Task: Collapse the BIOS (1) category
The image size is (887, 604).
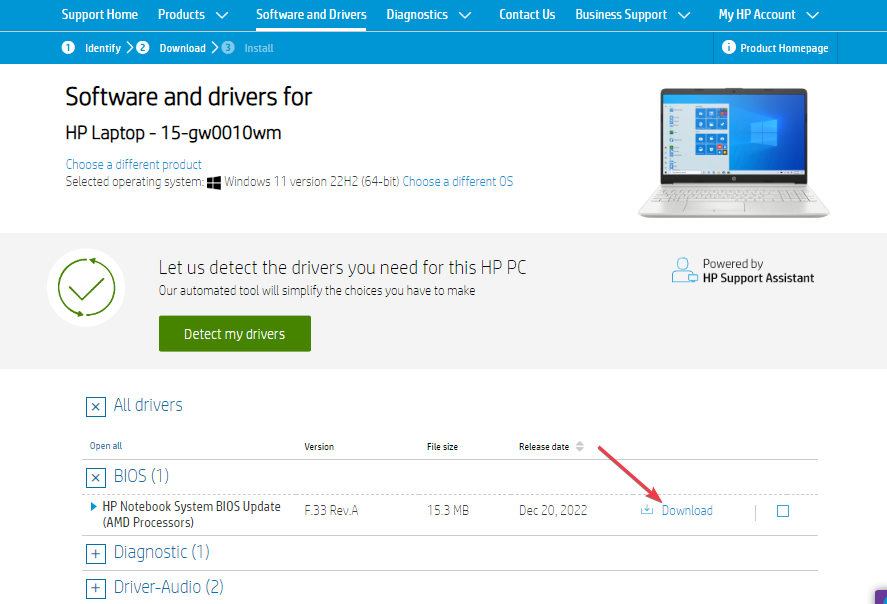Action: tap(96, 478)
